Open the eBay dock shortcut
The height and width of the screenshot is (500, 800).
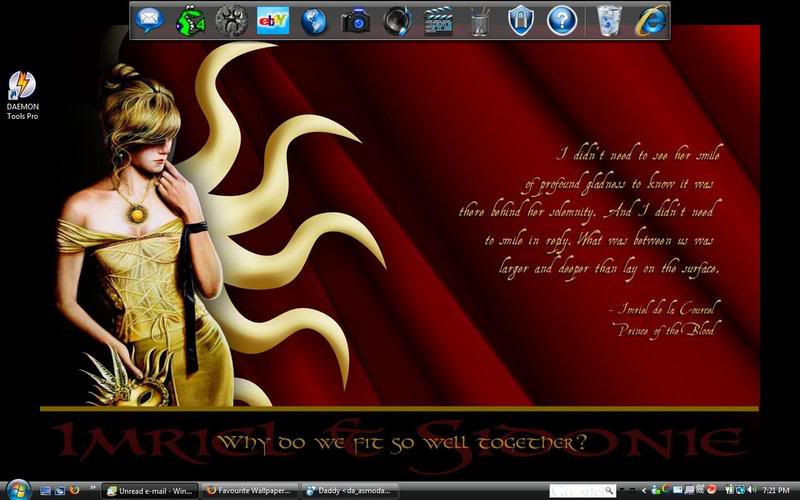point(273,21)
